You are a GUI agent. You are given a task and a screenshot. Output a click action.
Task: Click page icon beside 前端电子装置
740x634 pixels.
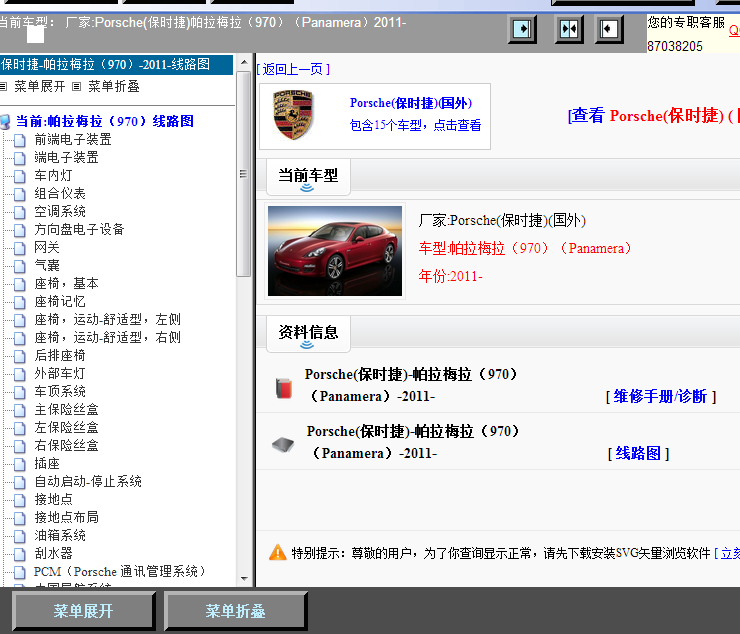click(19, 140)
